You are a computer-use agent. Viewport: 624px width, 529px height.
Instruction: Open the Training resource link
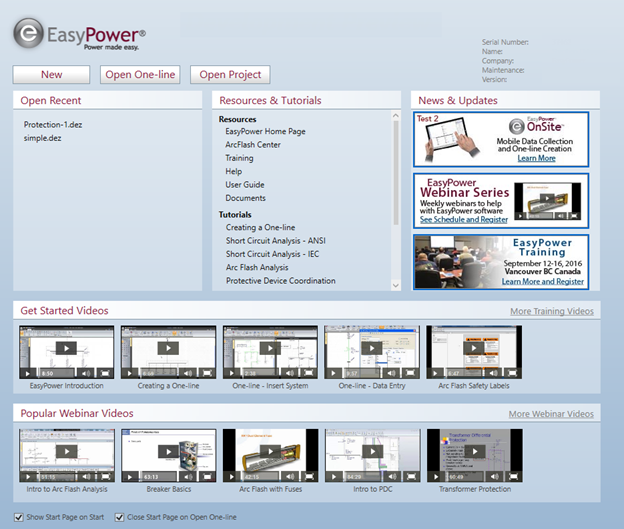[239, 158]
